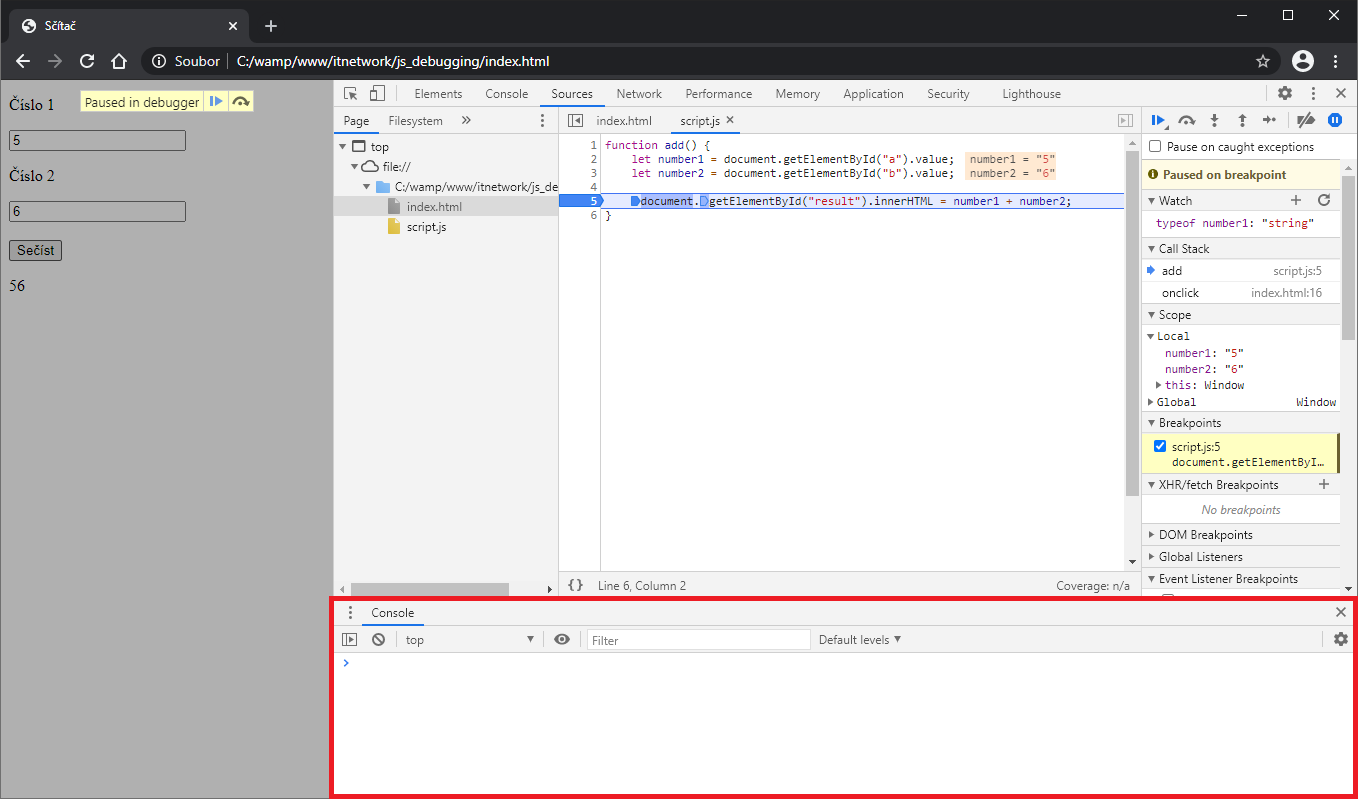Click the step over next function icon
The image size is (1358, 799).
(x=1187, y=120)
